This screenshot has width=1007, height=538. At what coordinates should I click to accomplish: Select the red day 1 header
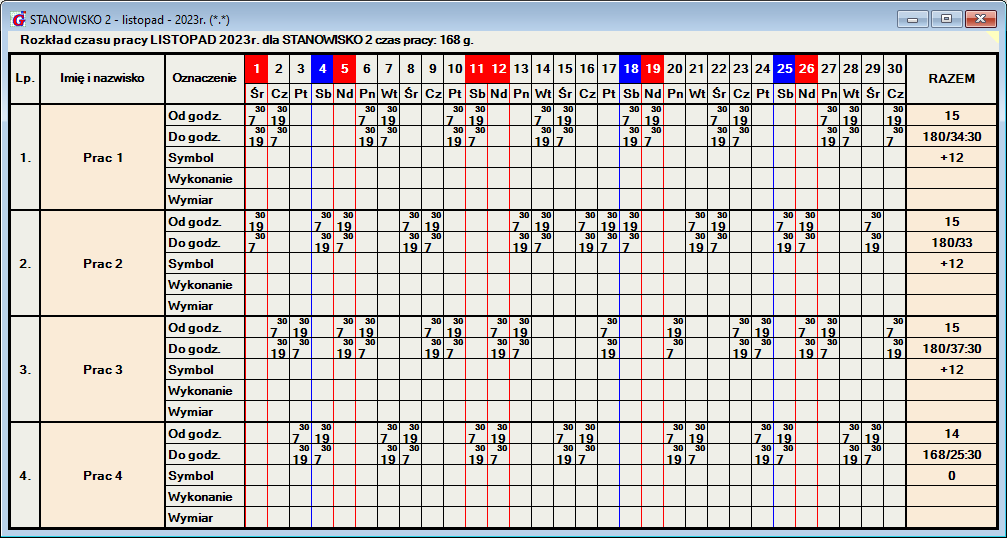pos(256,69)
